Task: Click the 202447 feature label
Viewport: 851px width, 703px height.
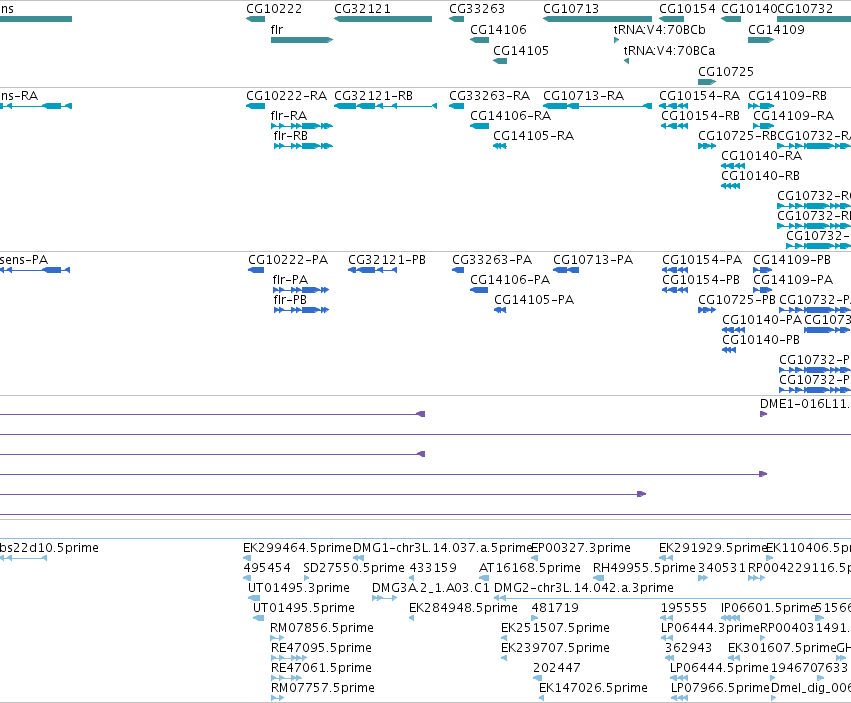Action: pos(557,668)
